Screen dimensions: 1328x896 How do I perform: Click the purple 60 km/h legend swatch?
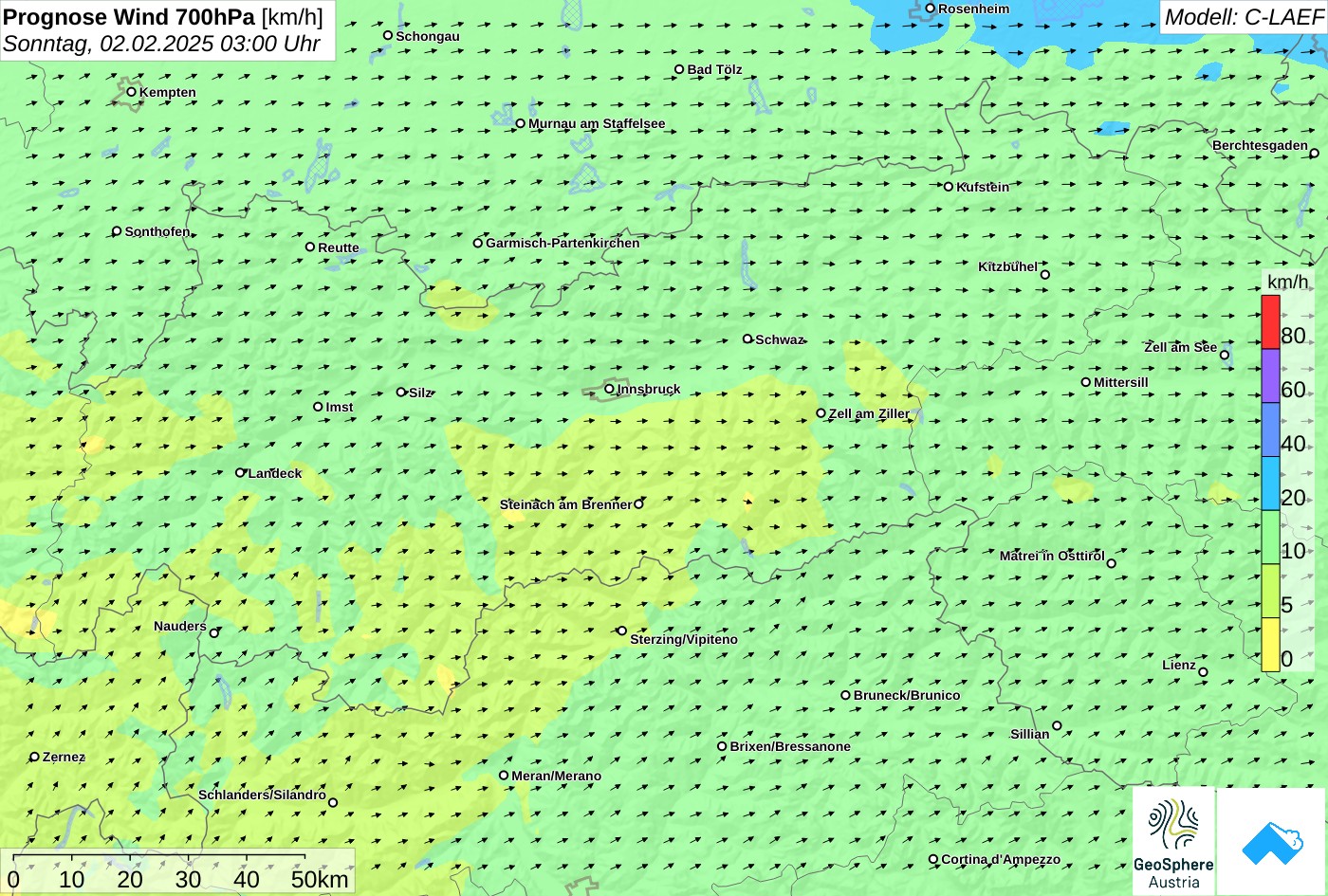click(1270, 376)
